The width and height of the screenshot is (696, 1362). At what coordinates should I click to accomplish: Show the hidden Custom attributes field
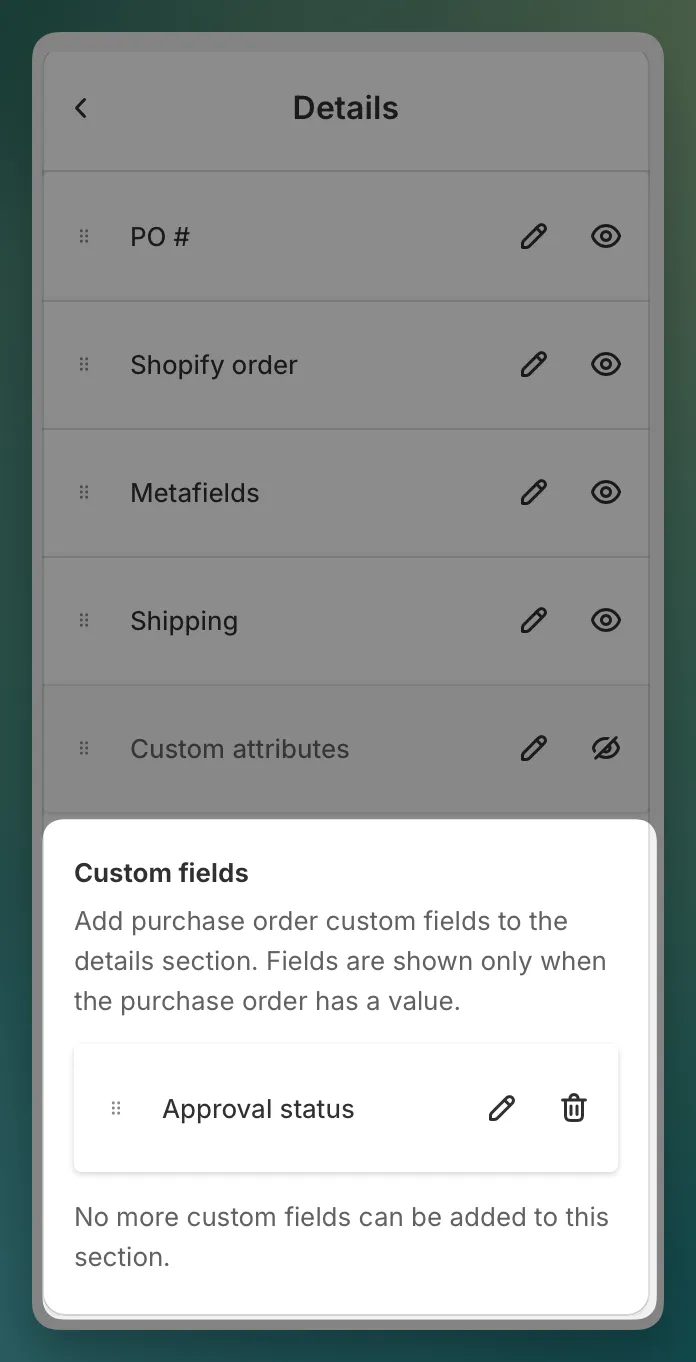[606, 748]
